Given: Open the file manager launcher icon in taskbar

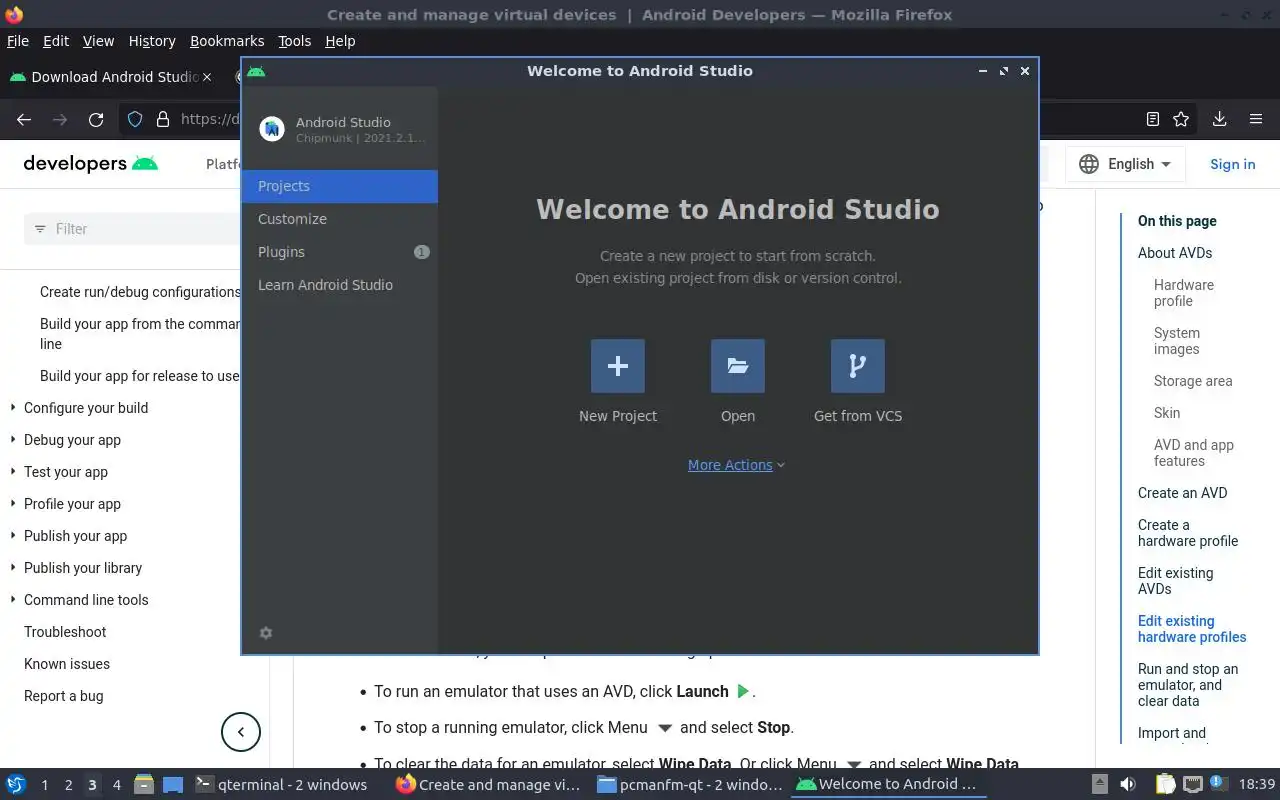Looking at the screenshot, I should [143, 785].
